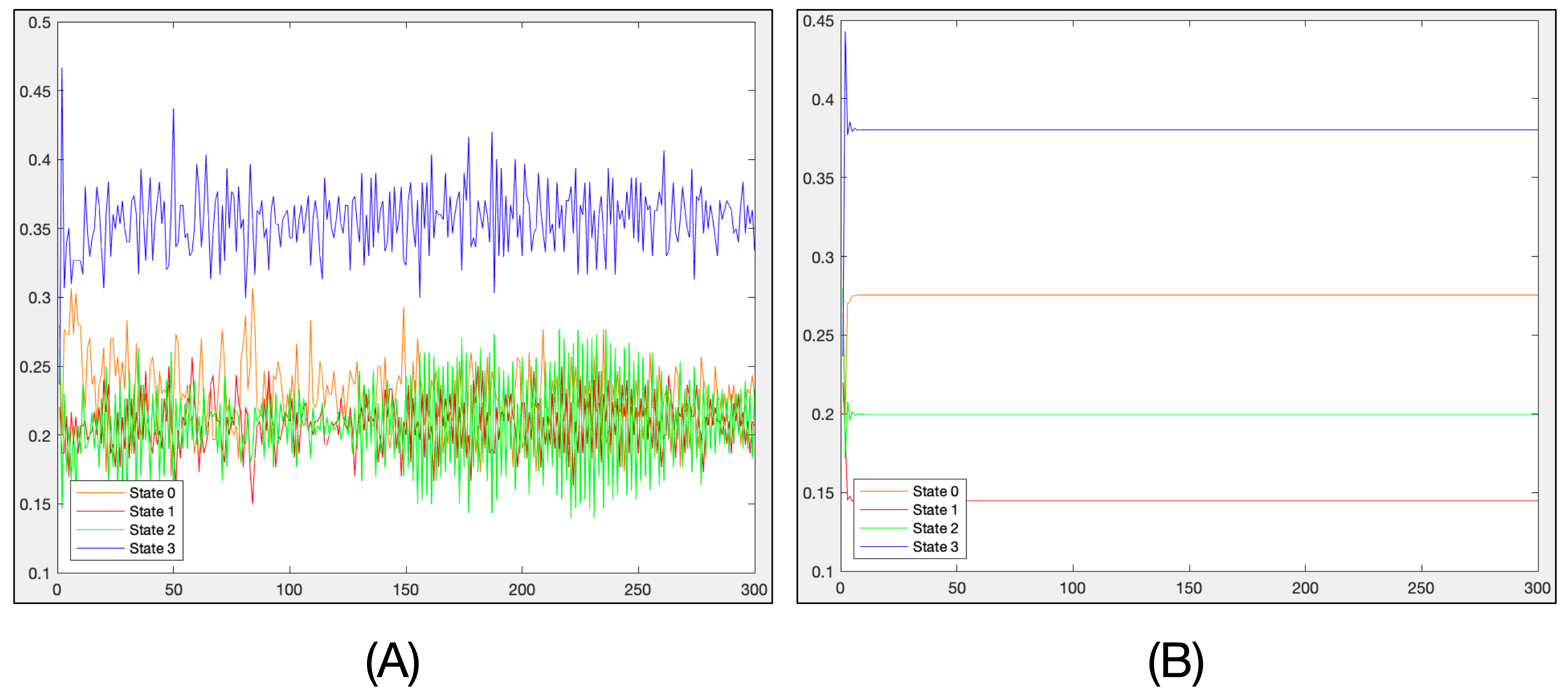This screenshot has height=696, width=1568.
Task: Click the 150 x-axis tick label in plot A
Action: 405,590
